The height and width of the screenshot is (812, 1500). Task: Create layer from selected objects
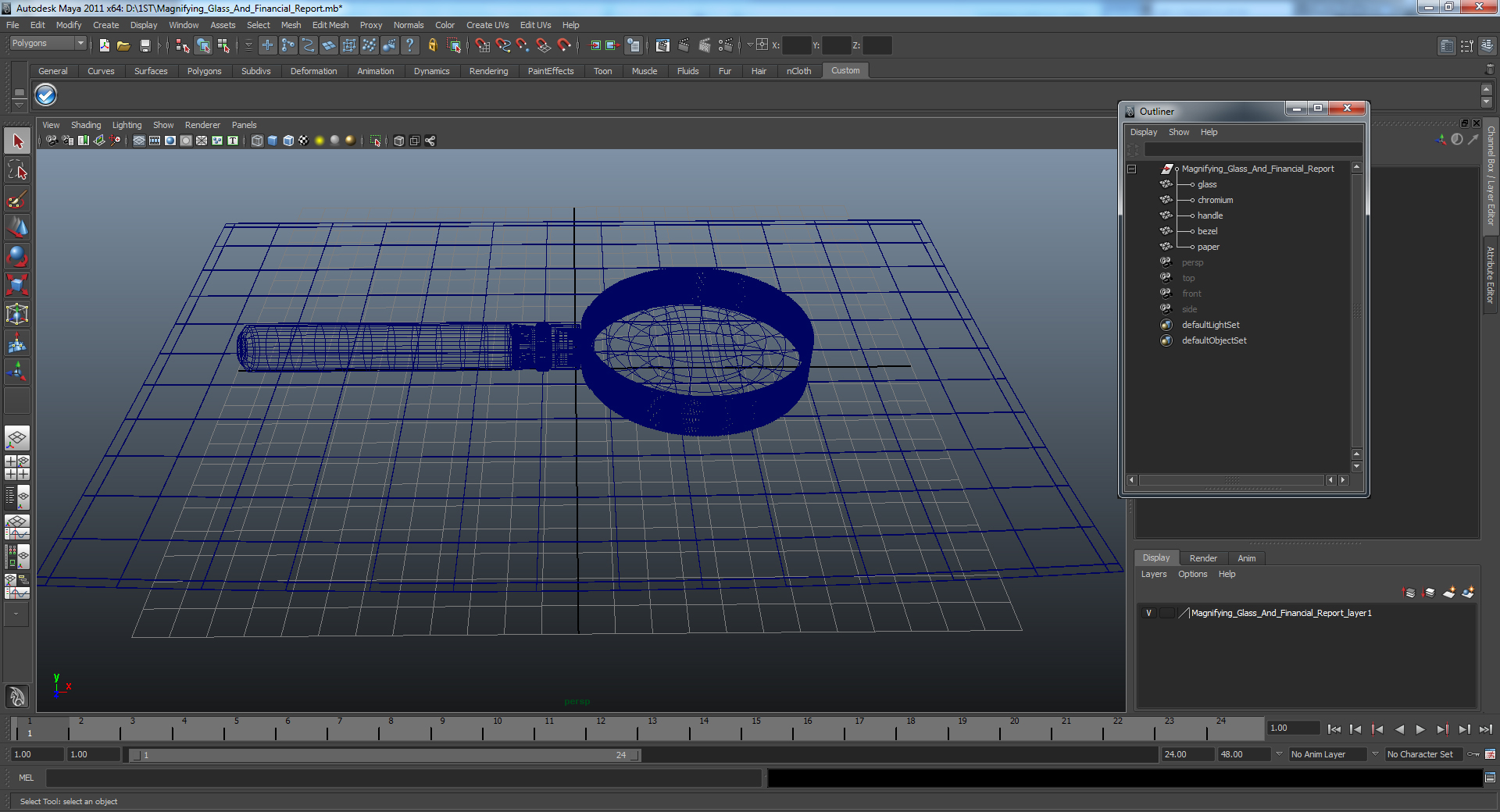tap(1468, 593)
